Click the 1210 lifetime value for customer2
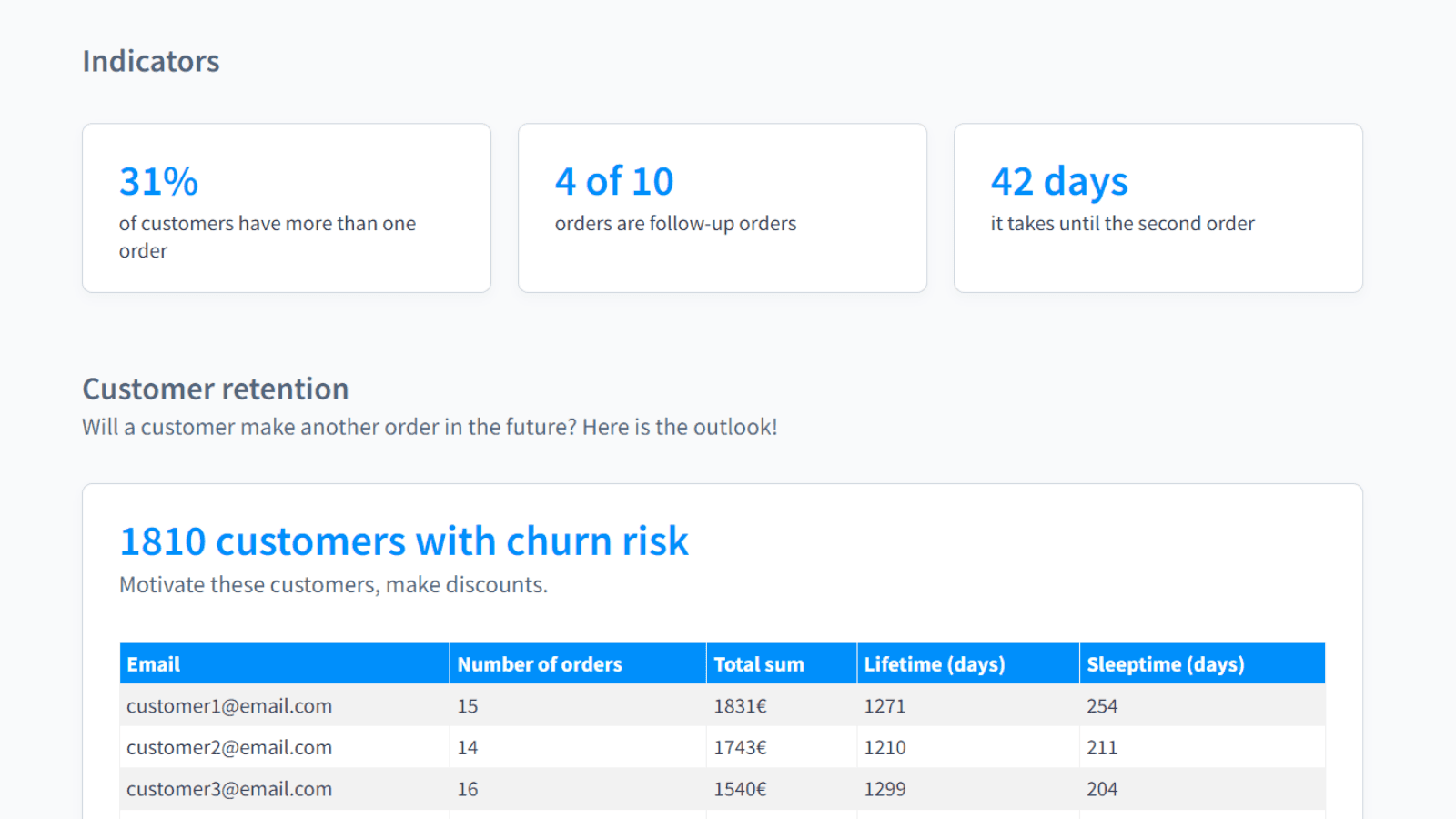Viewport: 1456px width, 819px height. 885,747
